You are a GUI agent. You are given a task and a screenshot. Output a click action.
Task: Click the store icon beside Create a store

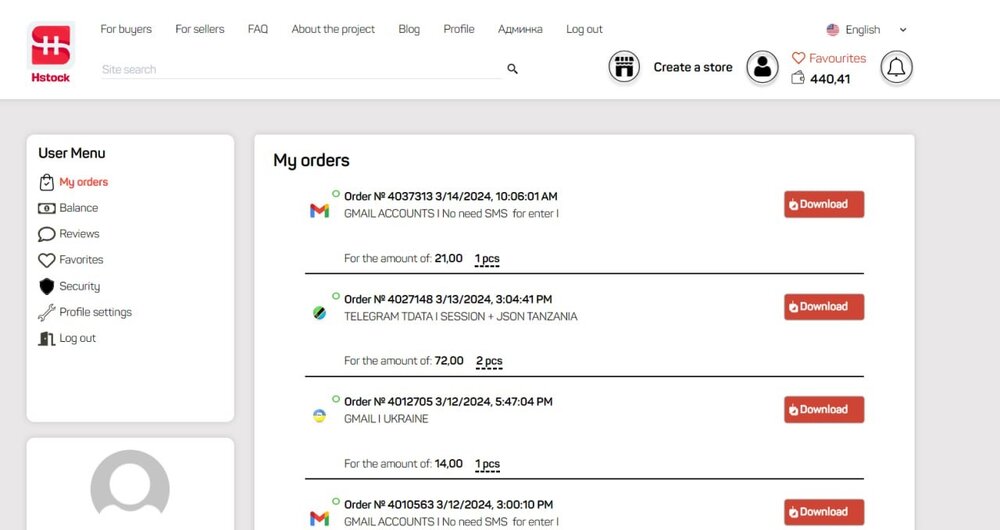[624, 67]
